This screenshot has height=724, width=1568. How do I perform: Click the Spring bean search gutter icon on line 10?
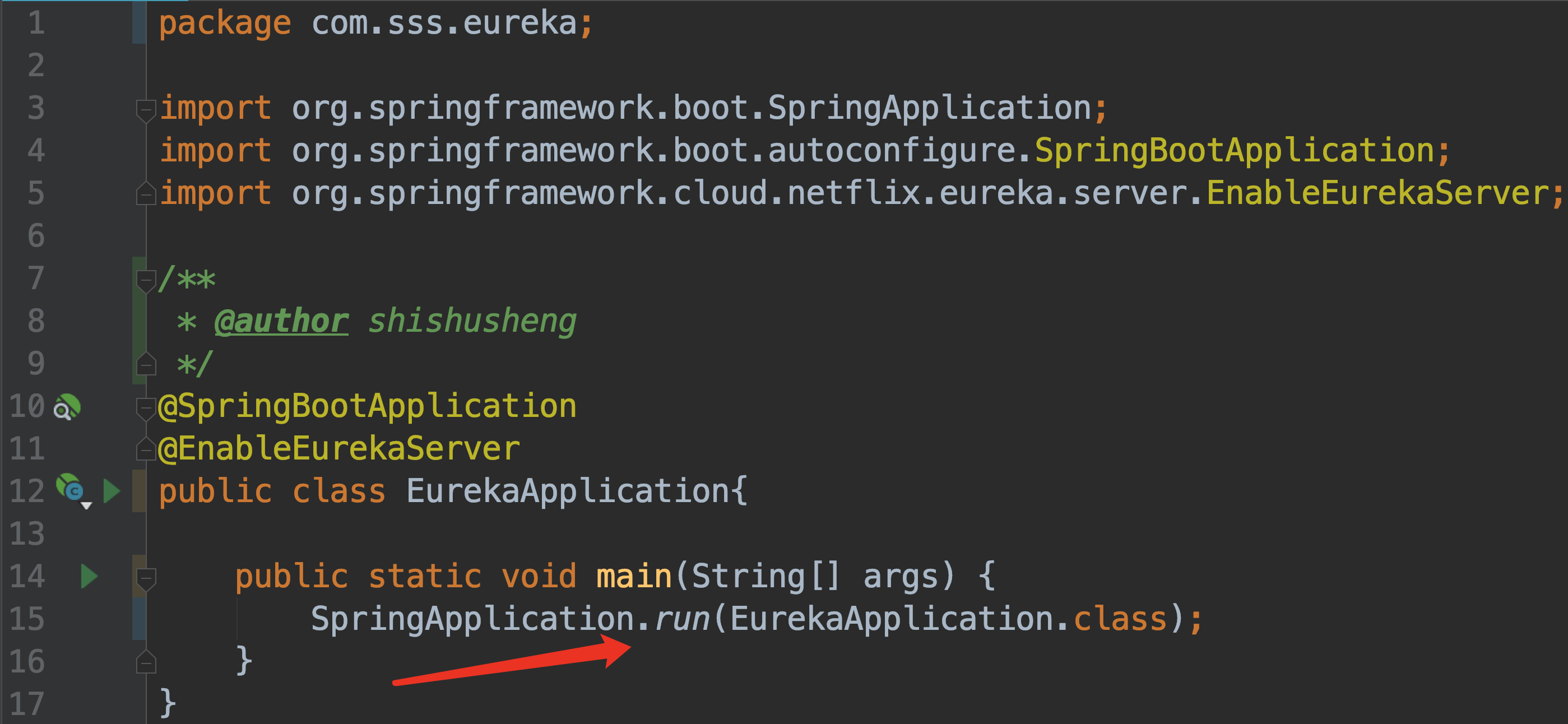(67, 407)
